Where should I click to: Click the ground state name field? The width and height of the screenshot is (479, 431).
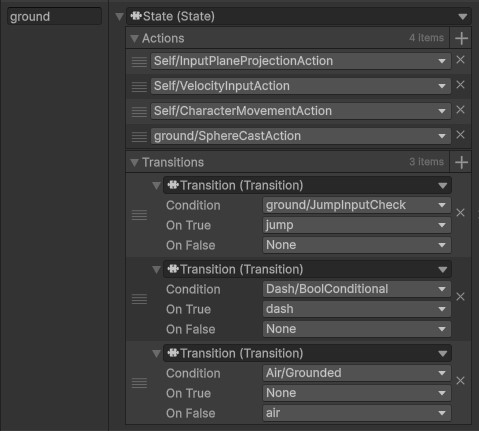point(54,16)
